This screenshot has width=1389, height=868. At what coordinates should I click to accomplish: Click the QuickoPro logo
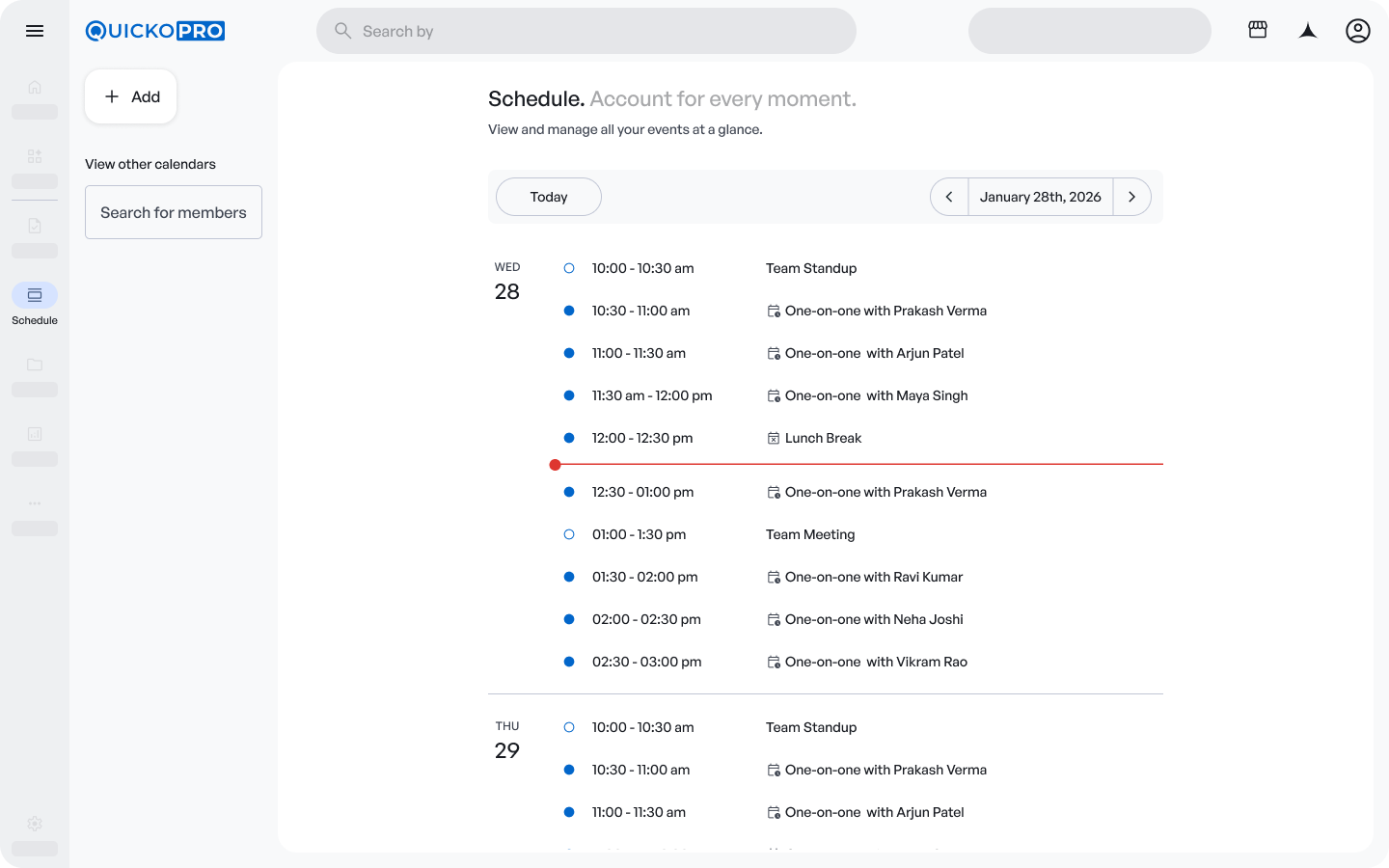(155, 31)
